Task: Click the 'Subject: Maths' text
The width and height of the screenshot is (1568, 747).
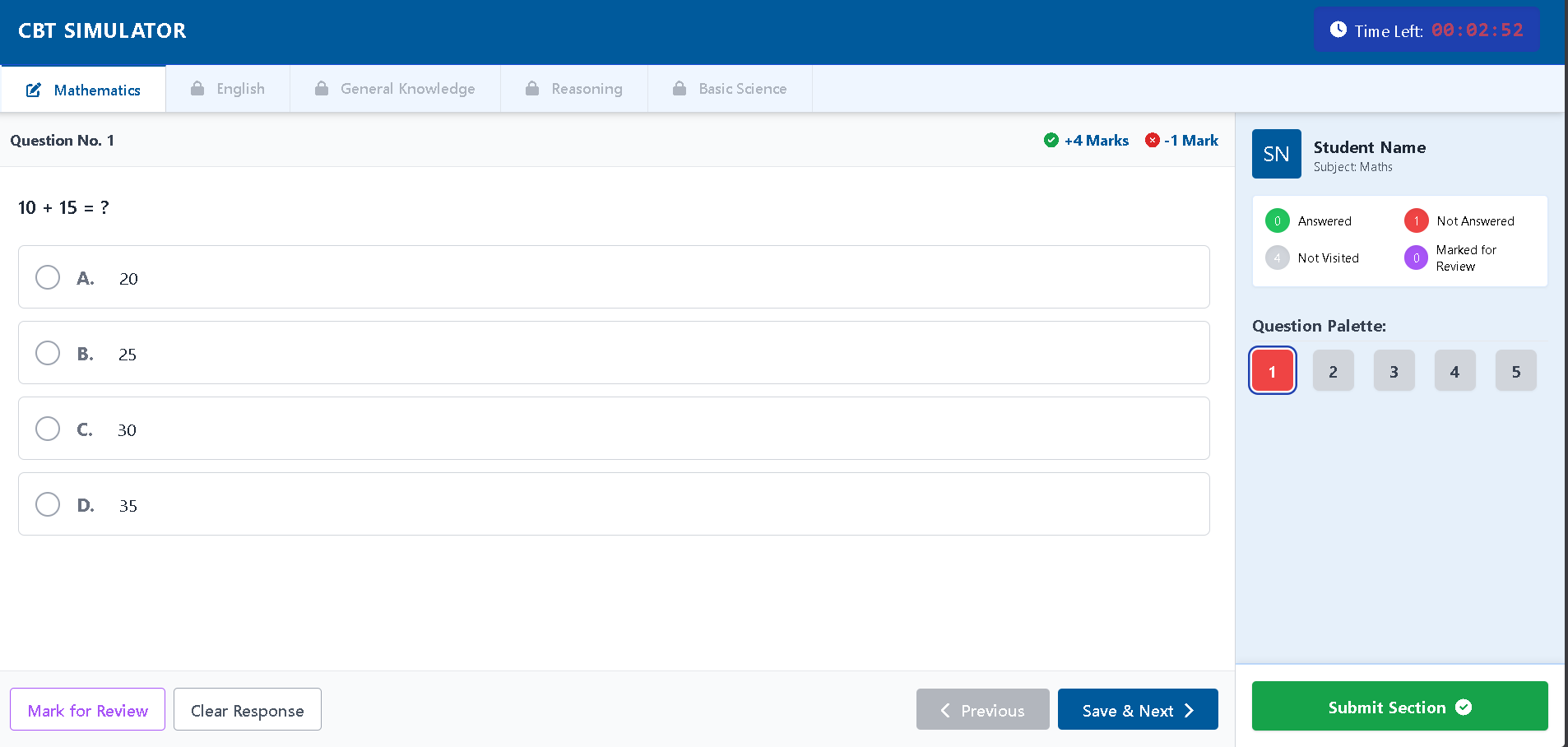Action: (1353, 167)
